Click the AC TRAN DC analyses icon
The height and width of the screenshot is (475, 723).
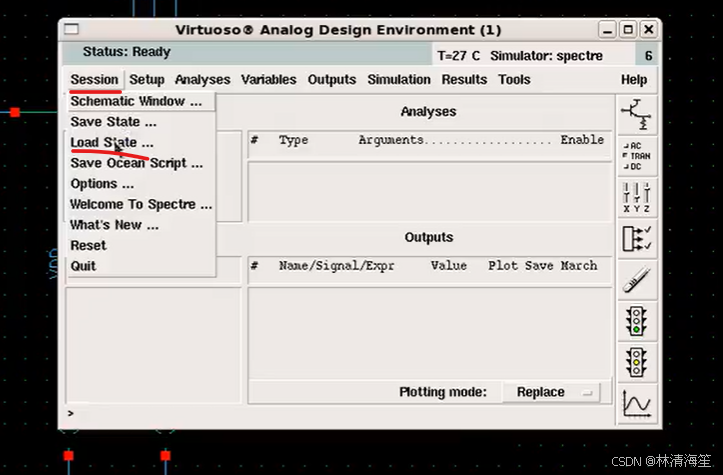click(636, 156)
